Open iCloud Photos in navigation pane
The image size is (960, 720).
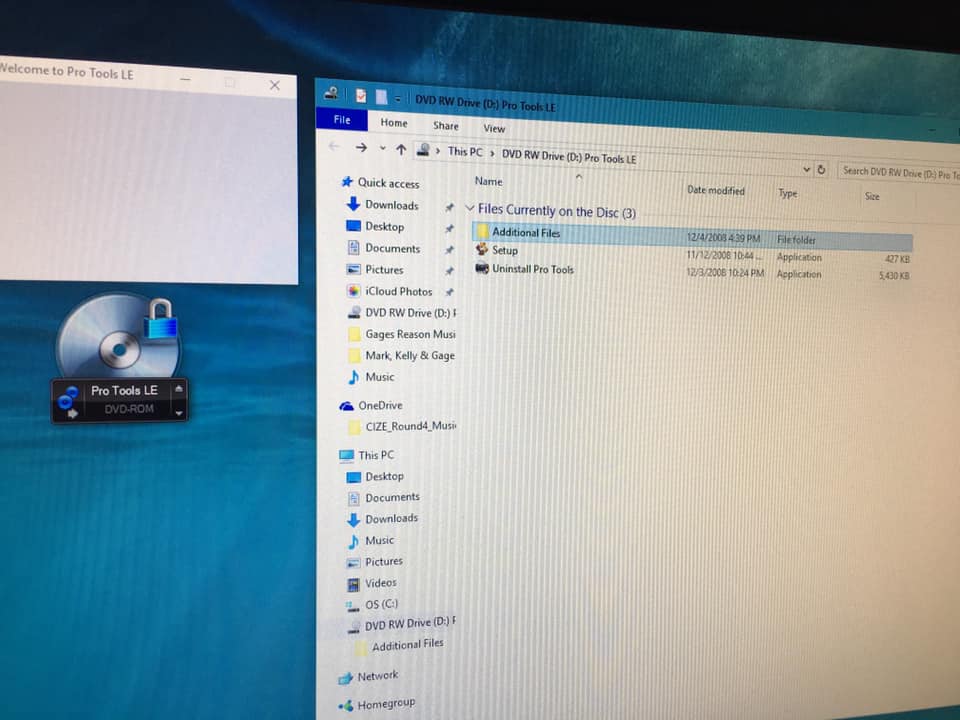[399, 291]
